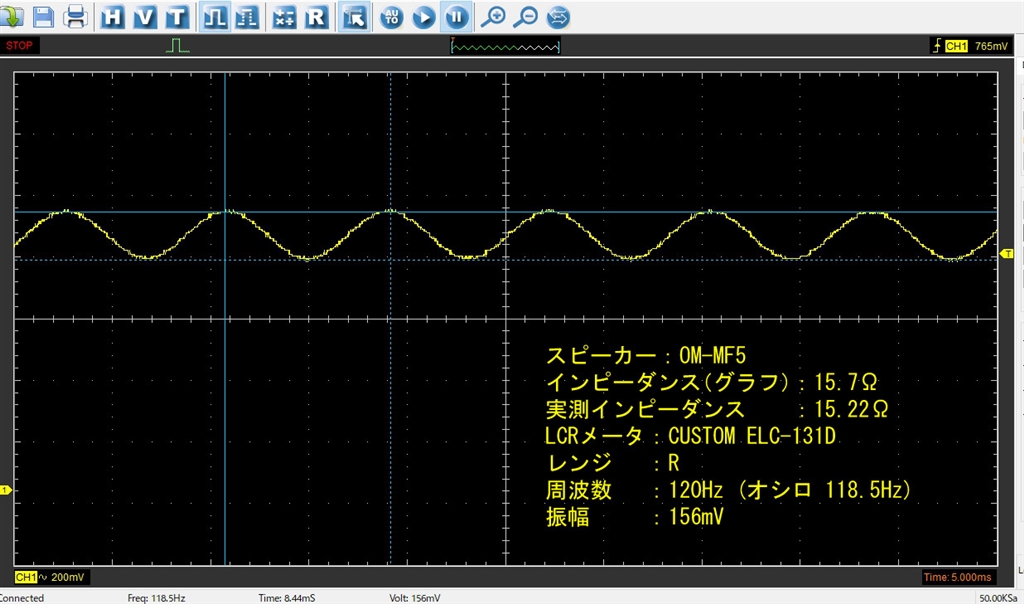Click the rising-edge trigger slope icon
This screenshot has height=604, width=1024.
pos(936,46)
